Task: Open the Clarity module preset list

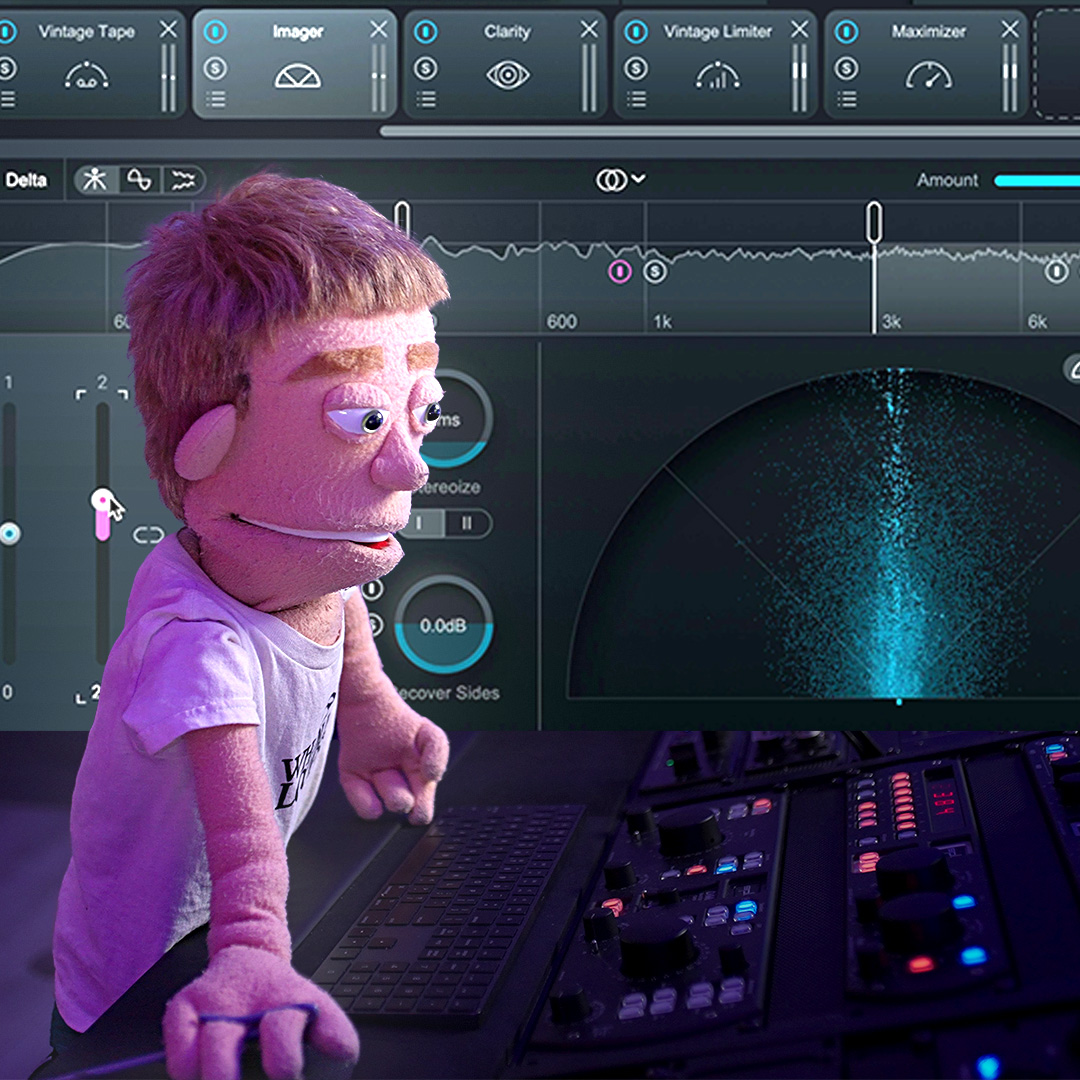Action: [x=426, y=99]
